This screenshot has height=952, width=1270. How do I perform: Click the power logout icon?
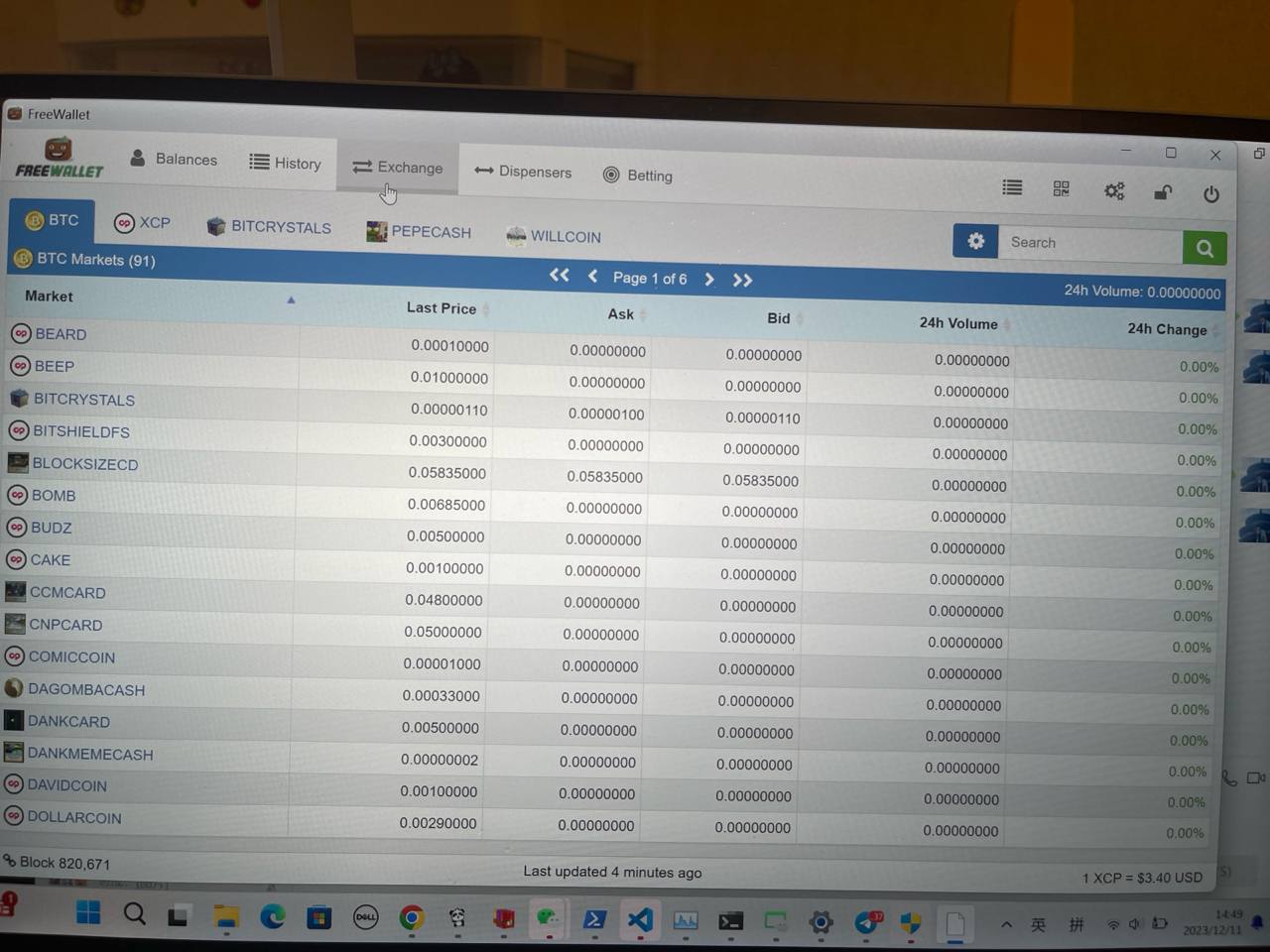(x=1211, y=194)
